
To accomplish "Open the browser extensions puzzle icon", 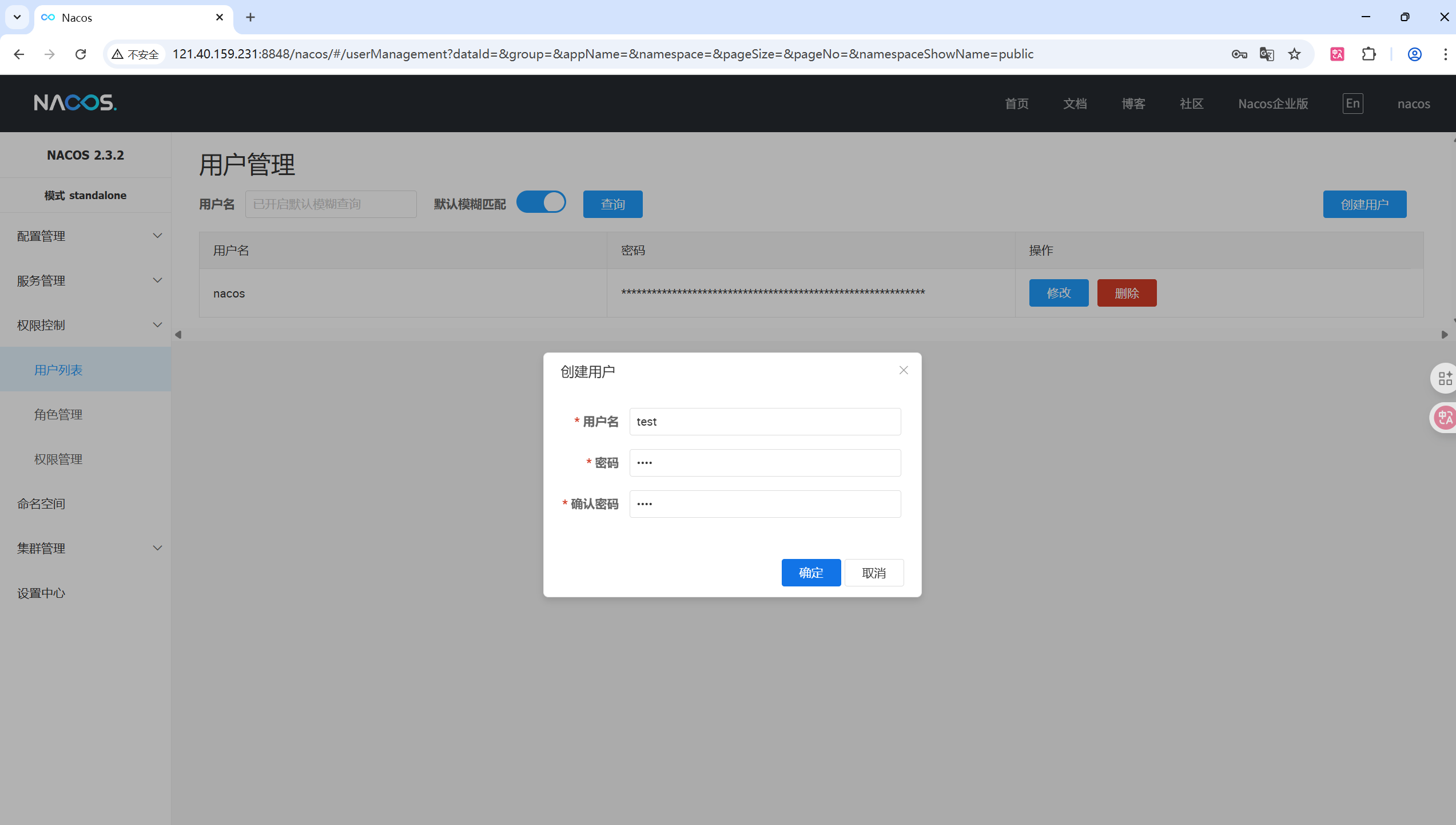I will (1369, 54).
